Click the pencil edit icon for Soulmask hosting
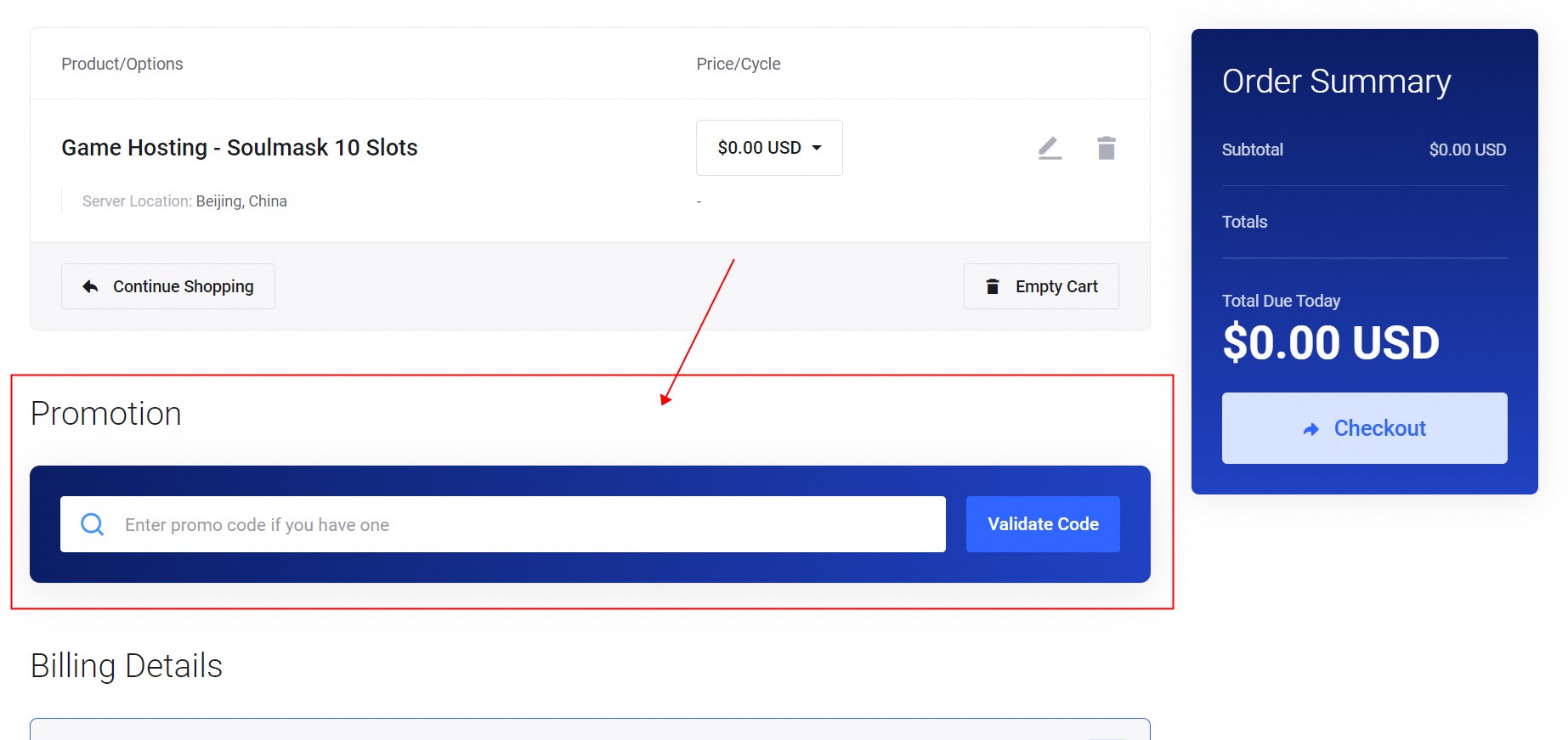Viewport: 1568px width, 740px height. click(1050, 148)
